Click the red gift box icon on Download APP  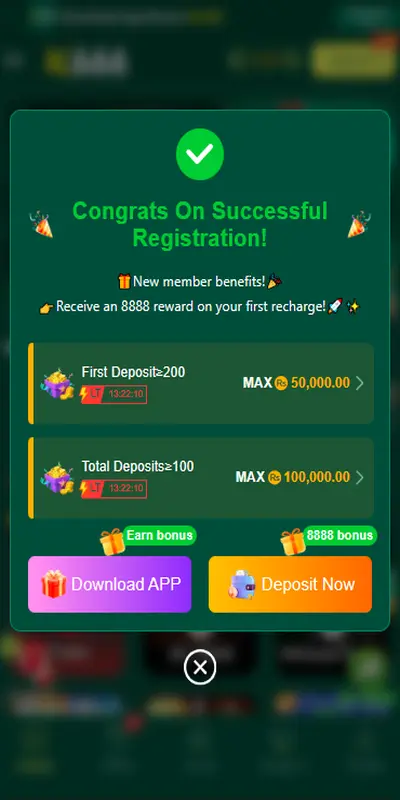(54, 584)
